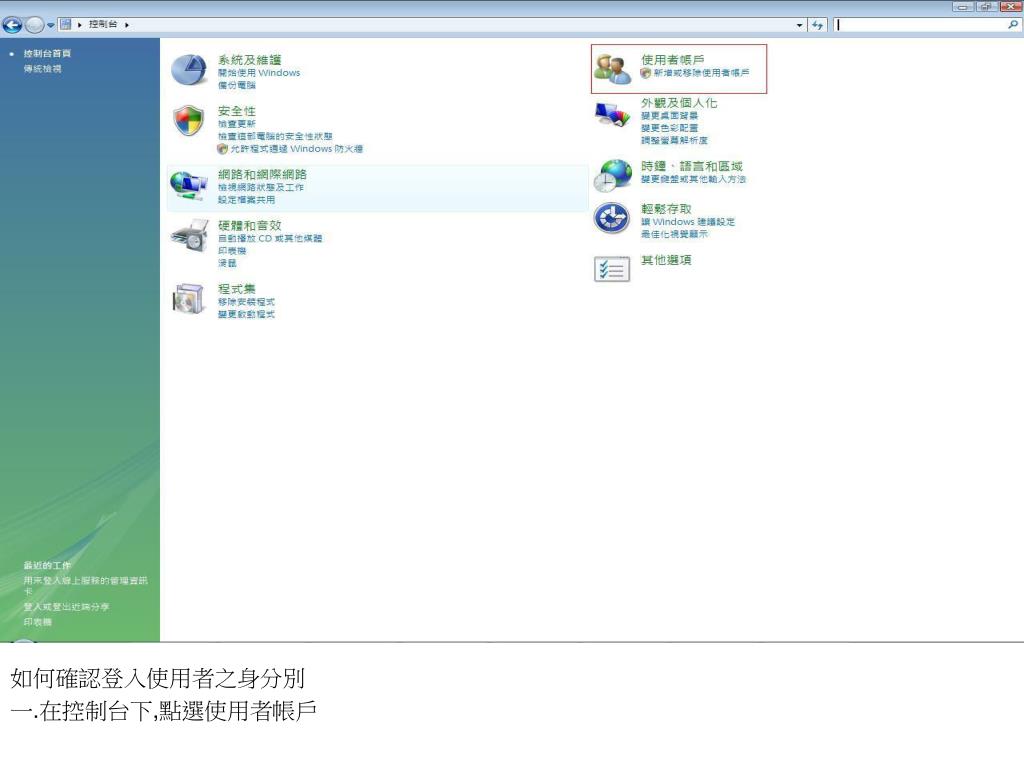Click the 移除安裝程式 link
Image resolution: width=1024 pixels, height=768 pixels.
pos(246,302)
